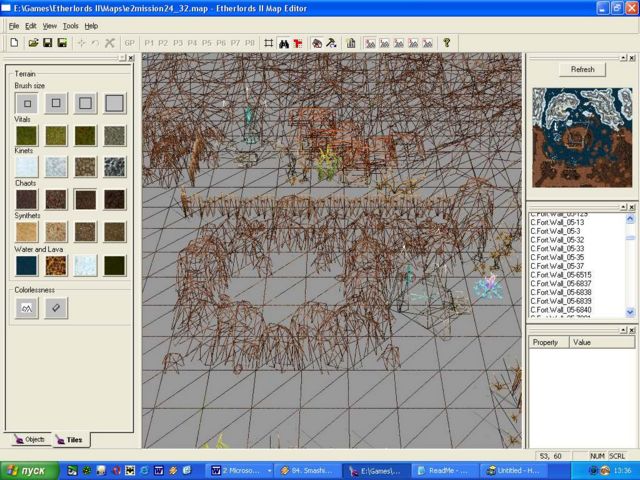The height and width of the screenshot is (480, 640).
Task: Switch to ReadMe taskbar window
Action: [443, 471]
